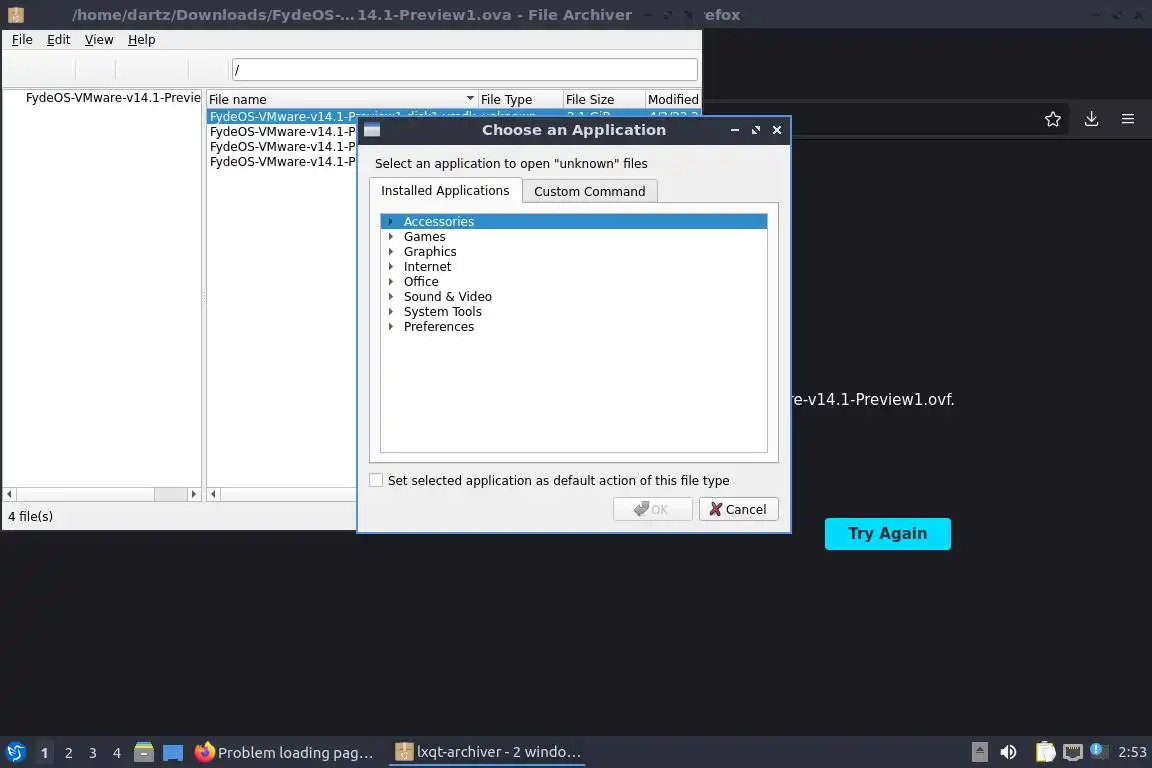Click the taskbar clock showing 2:53
Viewport: 1152px width, 768px height.
[x=1131, y=752]
